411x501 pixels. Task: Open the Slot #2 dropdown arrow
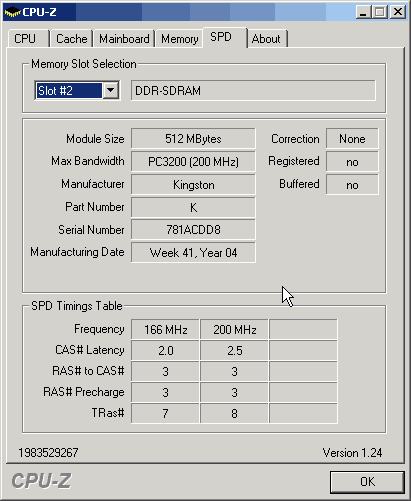point(110,90)
